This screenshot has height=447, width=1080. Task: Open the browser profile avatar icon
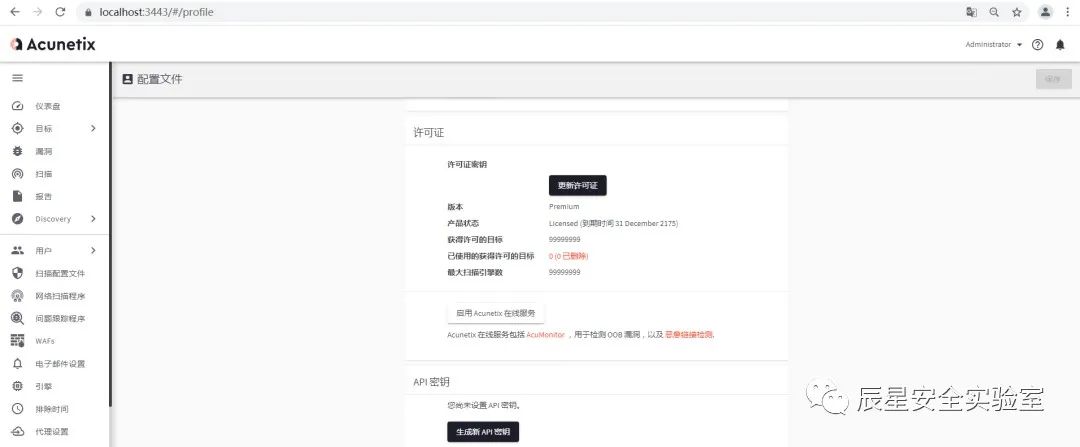(1046, 12)
